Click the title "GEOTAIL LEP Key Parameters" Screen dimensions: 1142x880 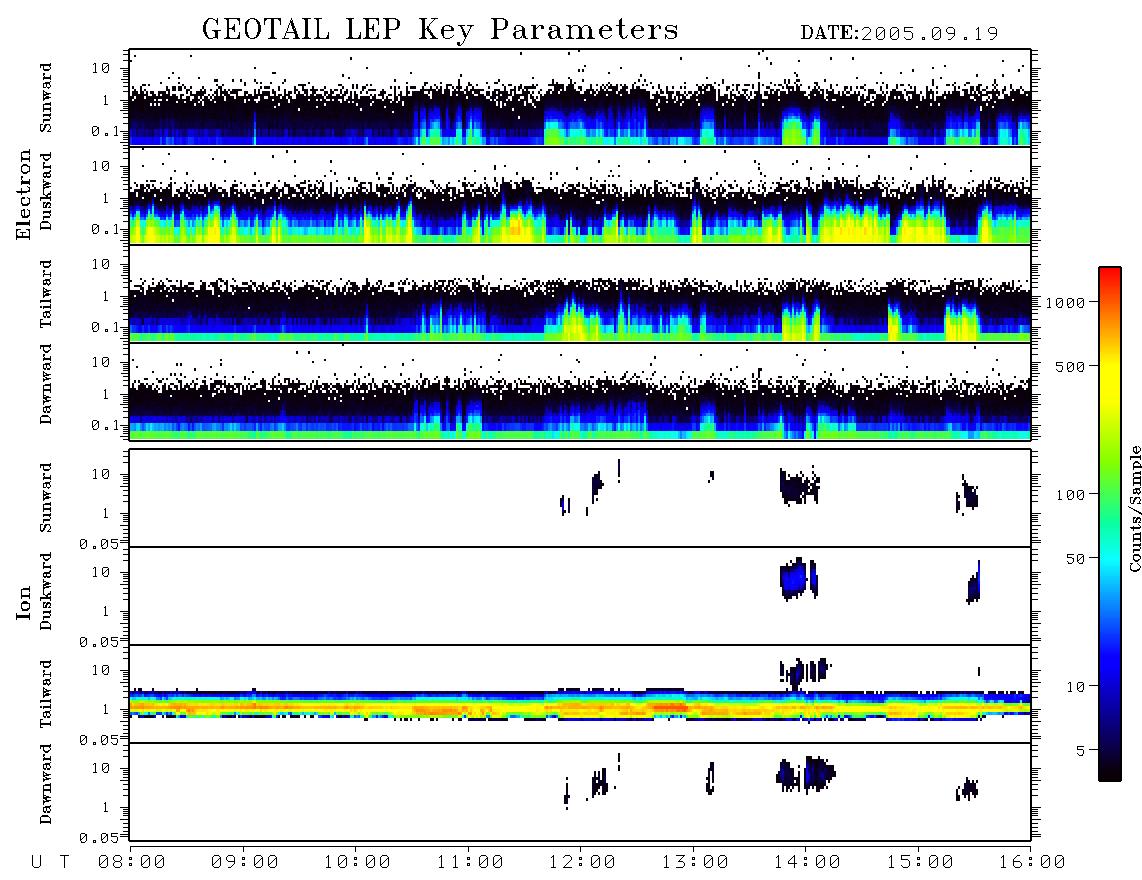[x=440, y=30]
